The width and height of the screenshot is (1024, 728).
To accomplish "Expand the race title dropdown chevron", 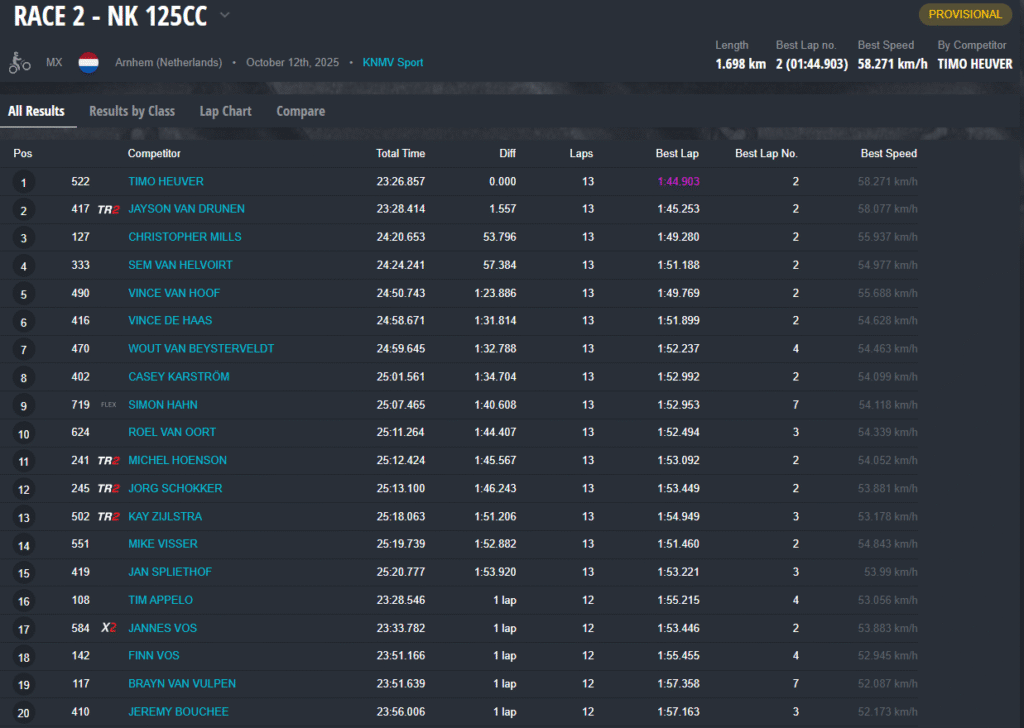I will point(225,15).
